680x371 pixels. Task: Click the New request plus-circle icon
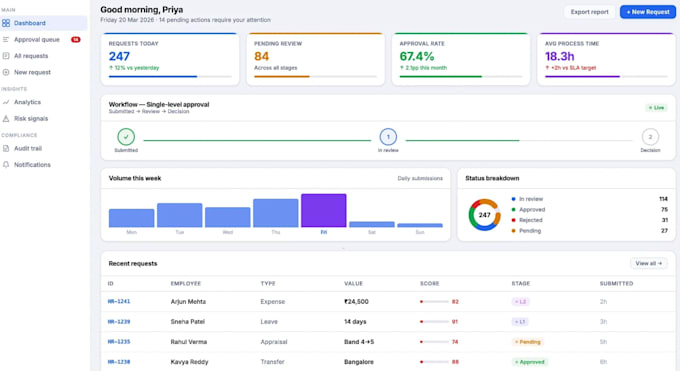(x=6, y=72)
